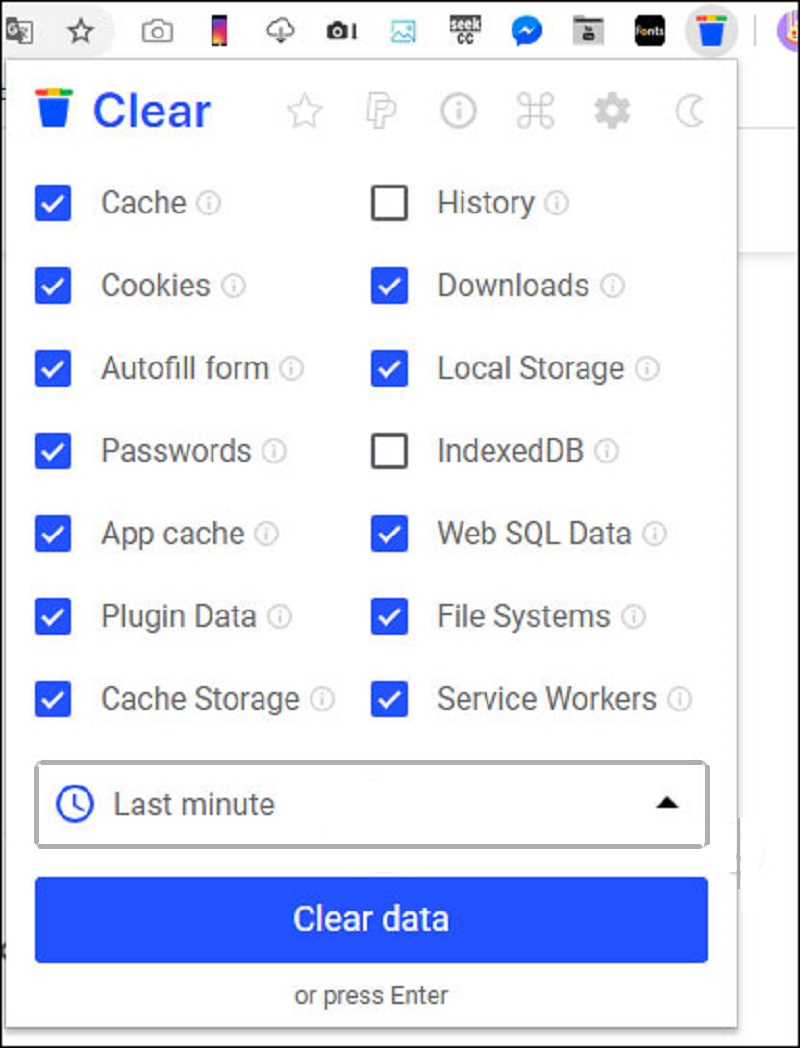Open settings gear icon in Clear popup

[612, 110]
